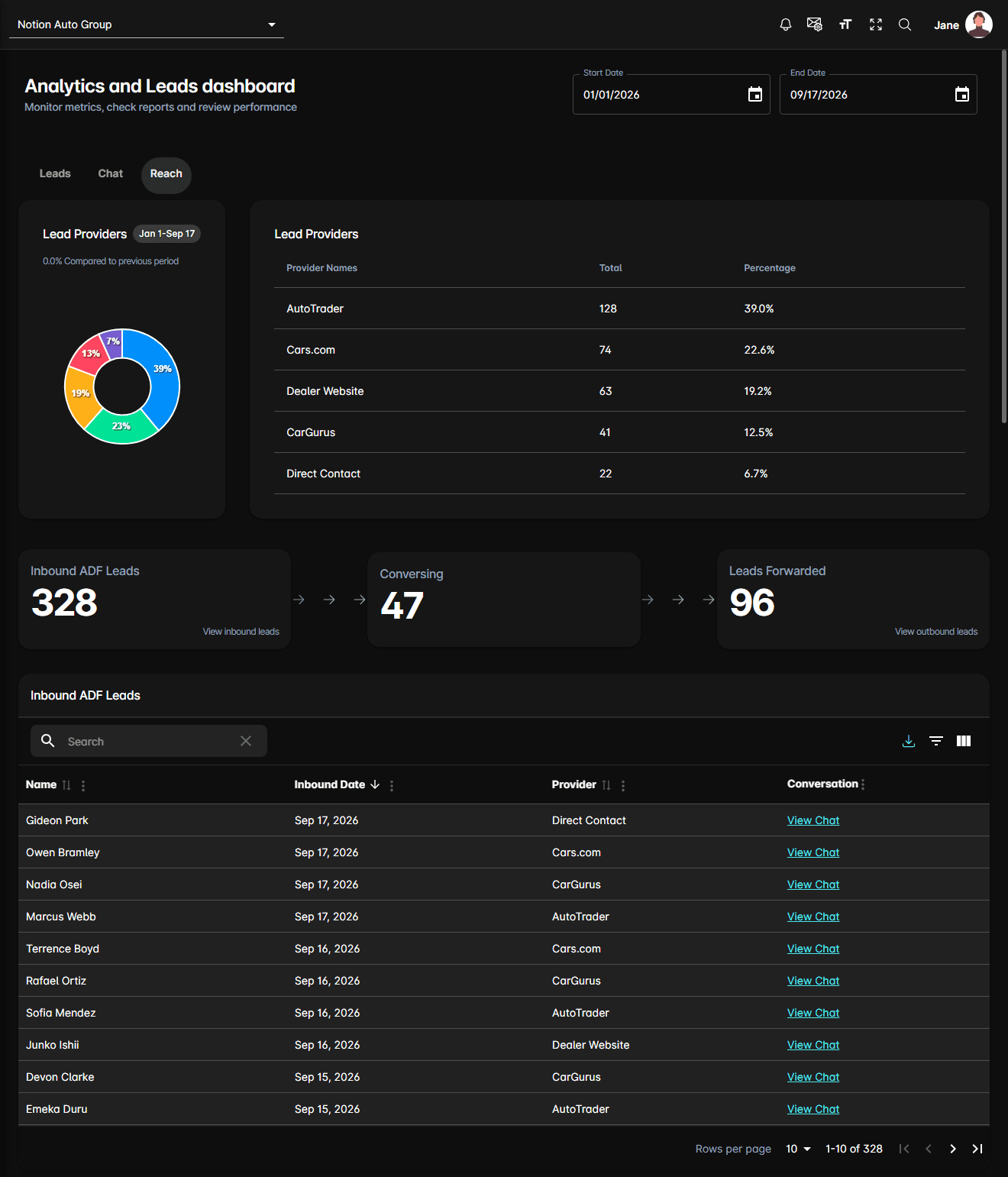The image size is (1008, 1177).
Task: Open mail settings icon in header
Action: tap(815, 24)
